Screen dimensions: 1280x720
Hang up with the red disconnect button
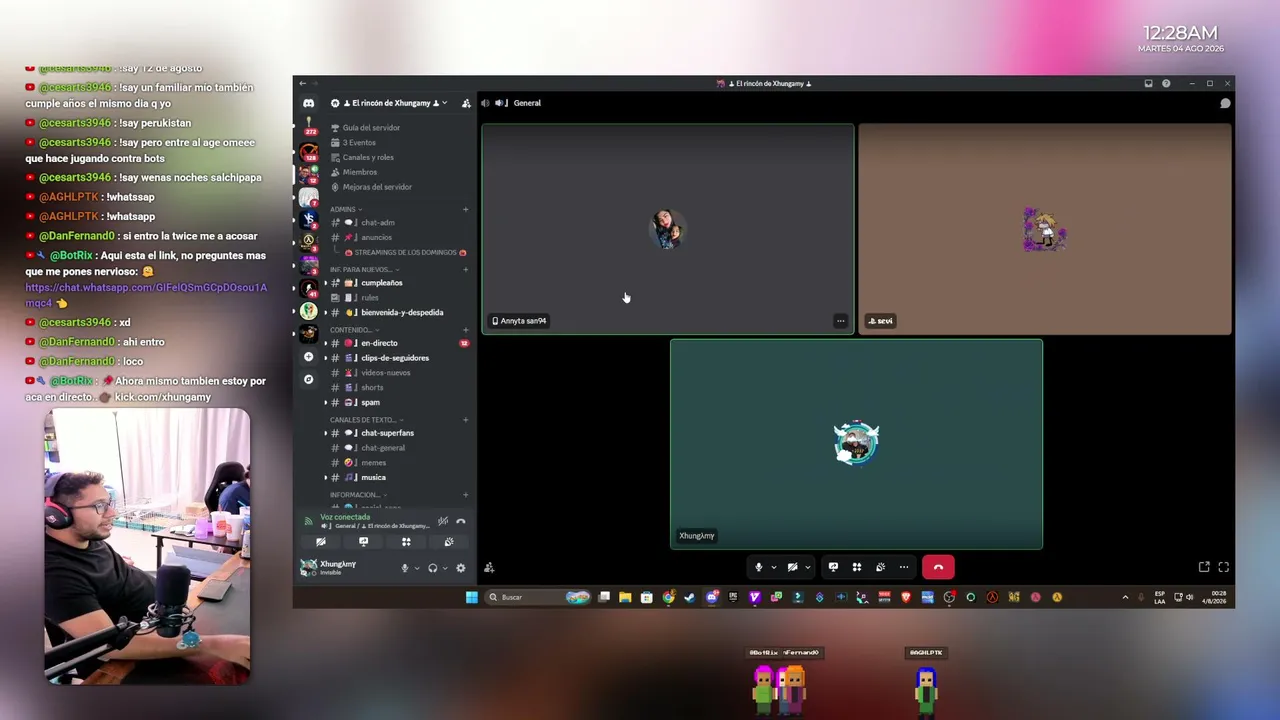tap(938, 567)
